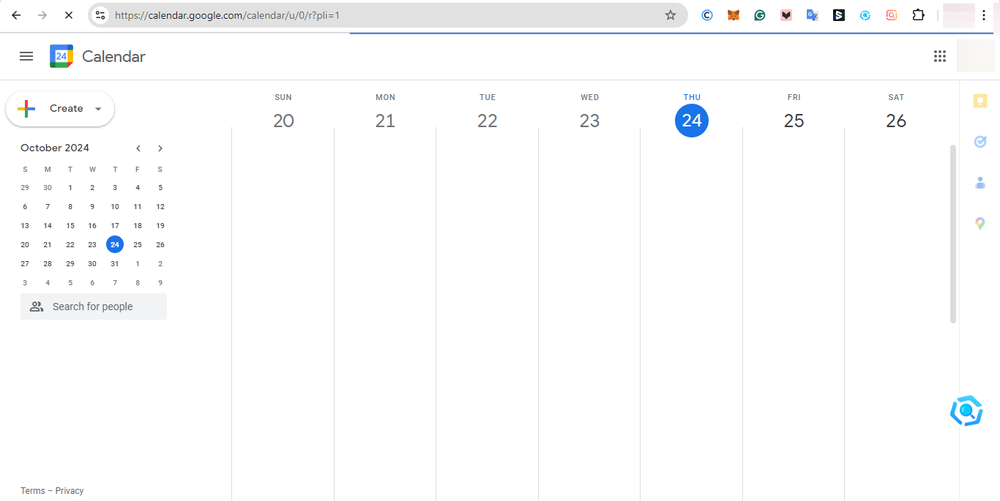Image resolution: width=1000 pixels, height=501 pixels.
Task: Open the blue C extension
Action: [707, 15]
